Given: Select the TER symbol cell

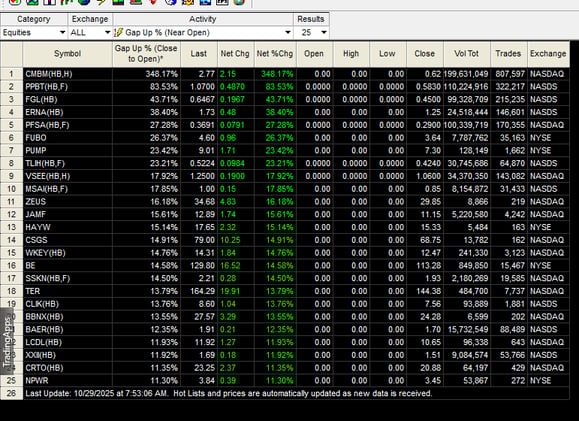Looking at the screenshot, I should pos(68,291).
